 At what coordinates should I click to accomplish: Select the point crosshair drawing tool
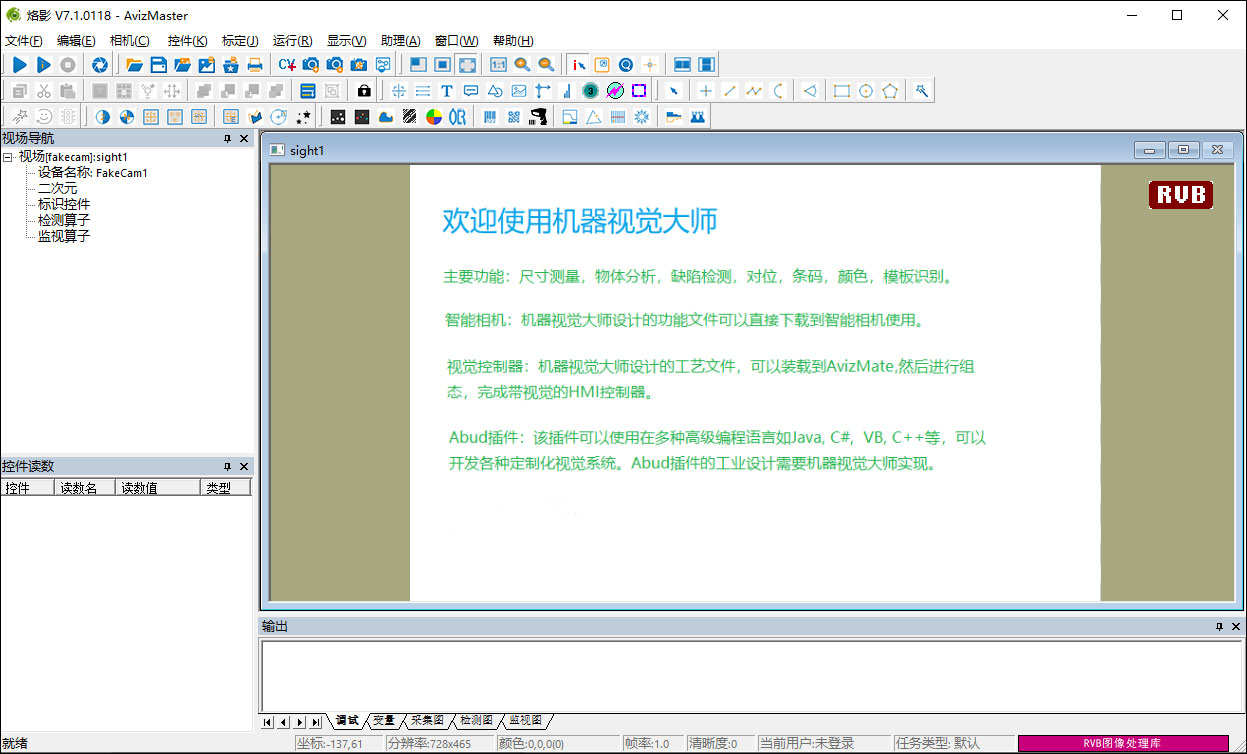click(x=706, y=91)
